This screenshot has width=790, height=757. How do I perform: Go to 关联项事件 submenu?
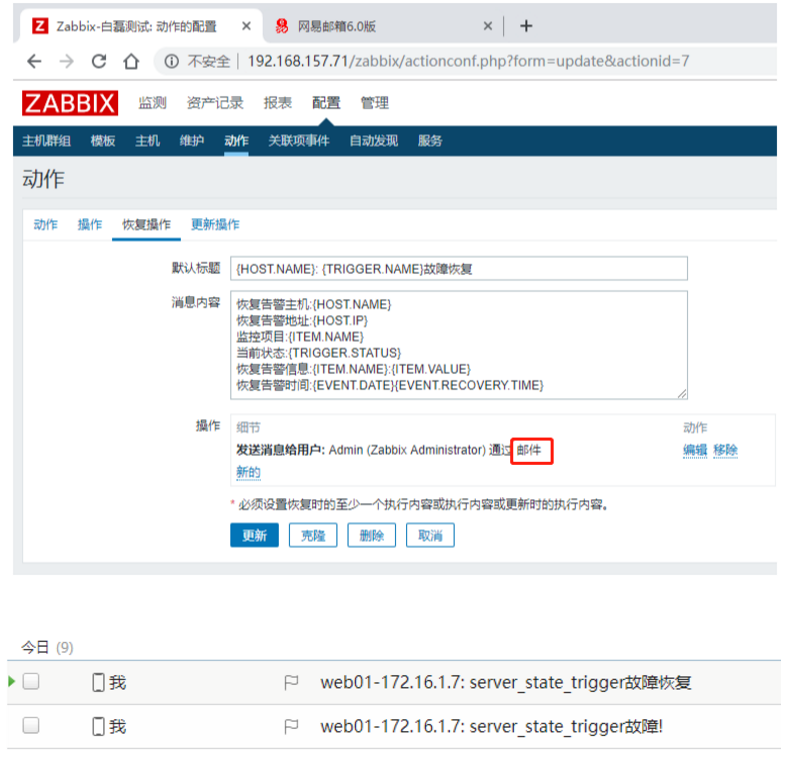click(x=299, y=141)
